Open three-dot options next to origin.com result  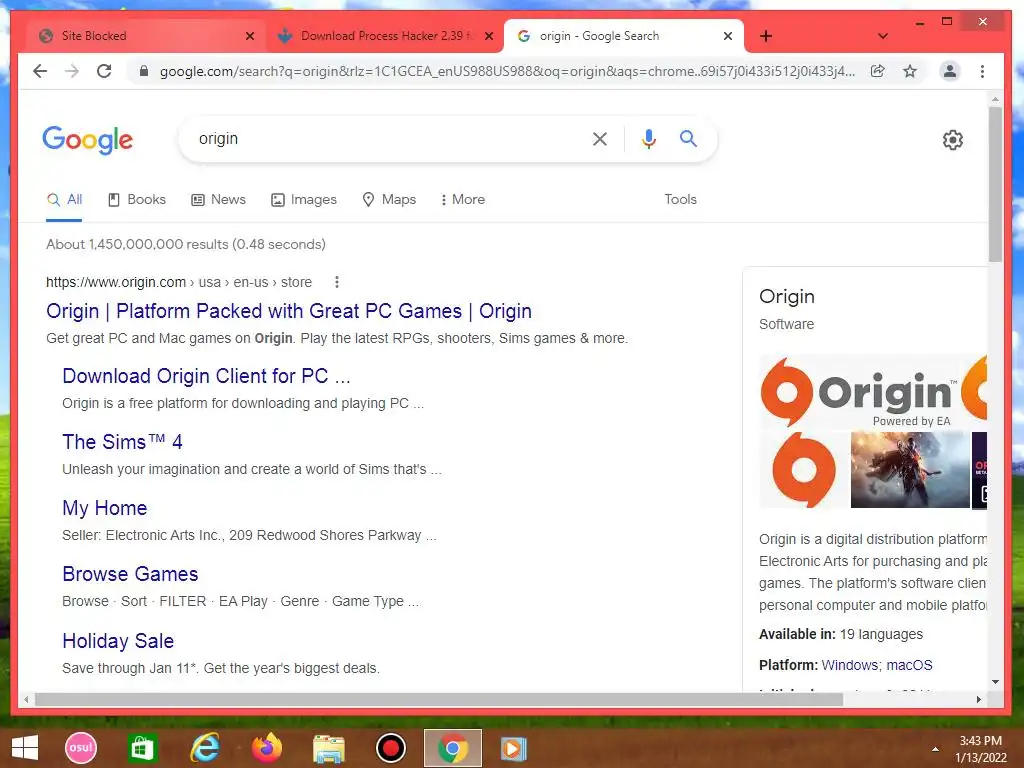click(336, 282)
